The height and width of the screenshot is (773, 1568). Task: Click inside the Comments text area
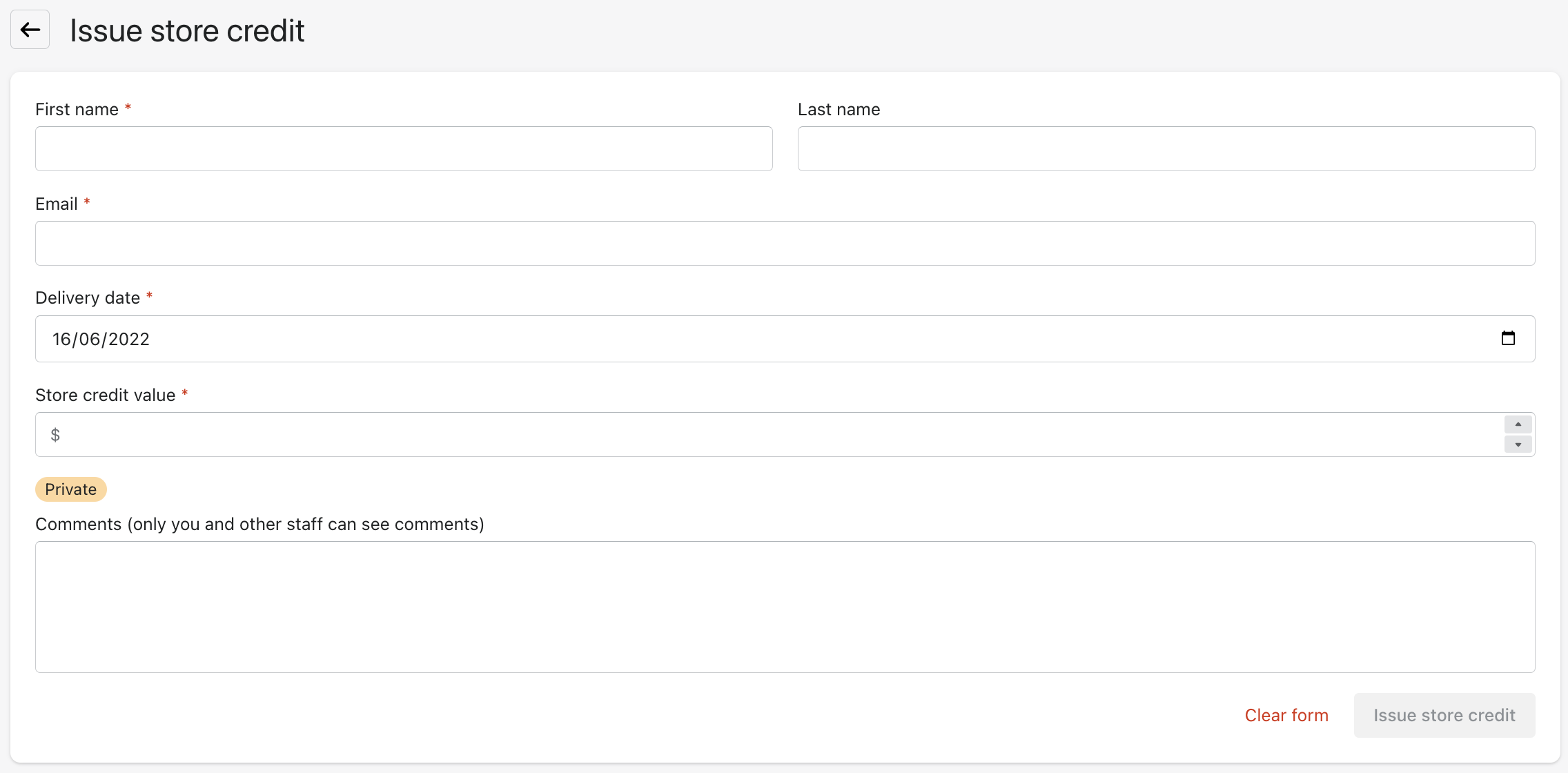pyautogui.click(x=785, y=607)
